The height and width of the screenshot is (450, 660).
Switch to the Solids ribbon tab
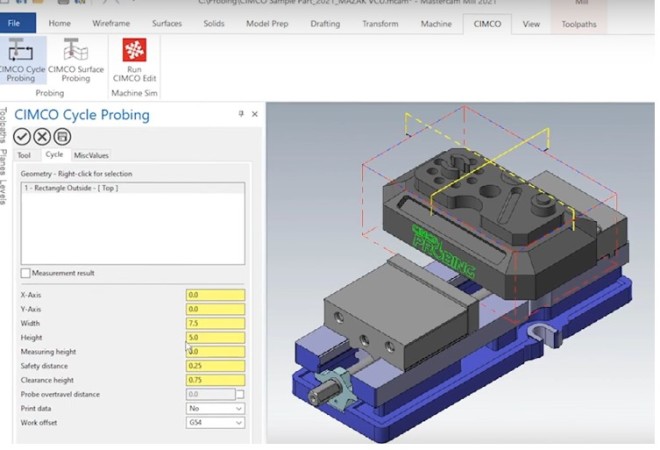pyautogui.click(x=214, y=24)
